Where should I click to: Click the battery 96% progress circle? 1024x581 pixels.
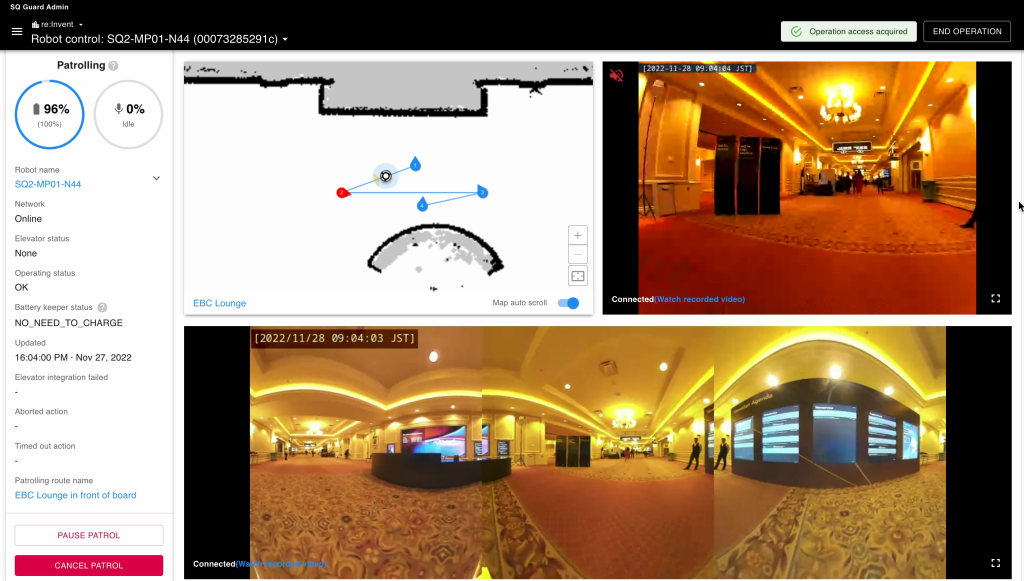point(49,114)
